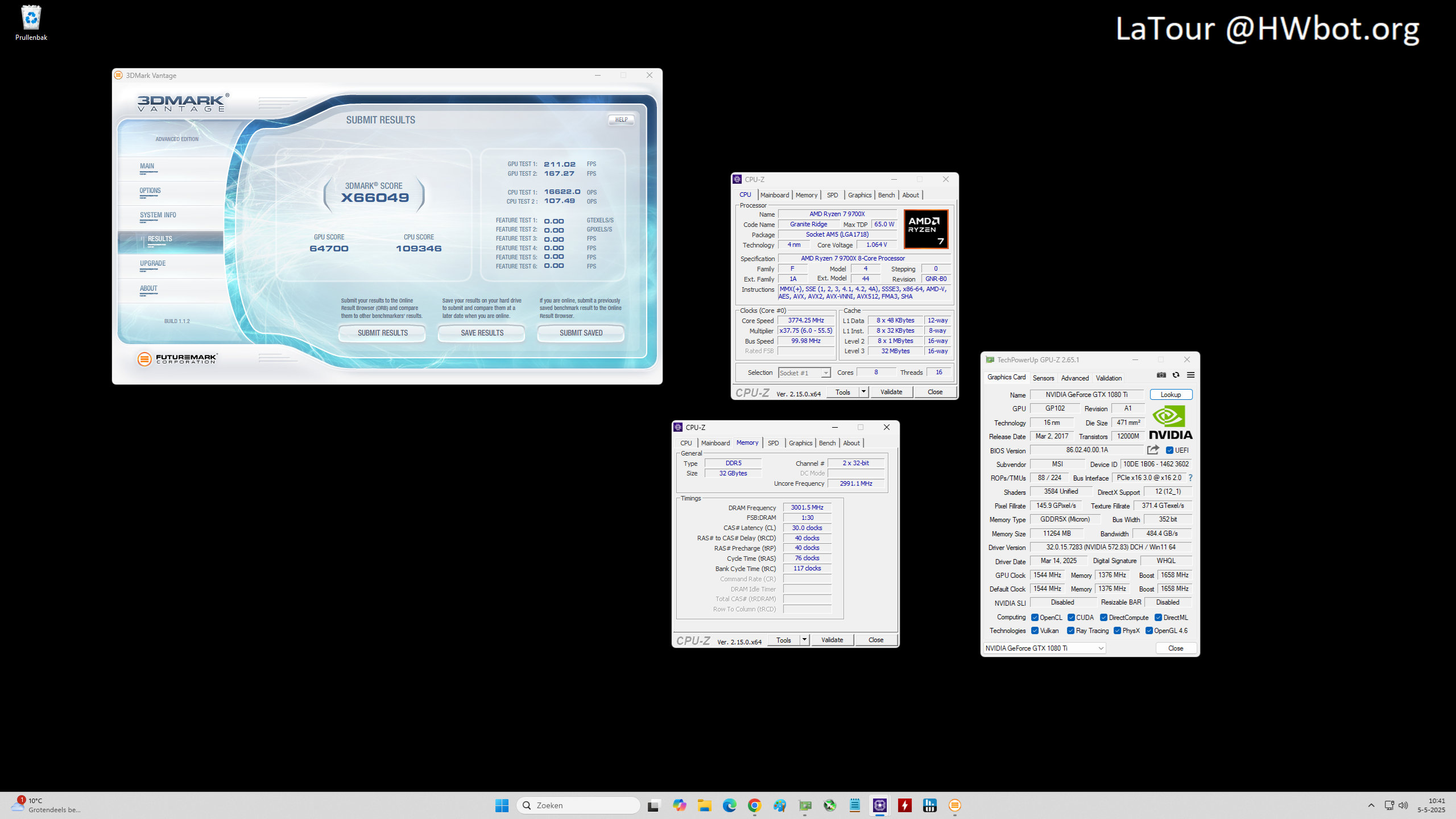Open 3DMark Vantage orange taskbar icon

click(x=955, y=805)
